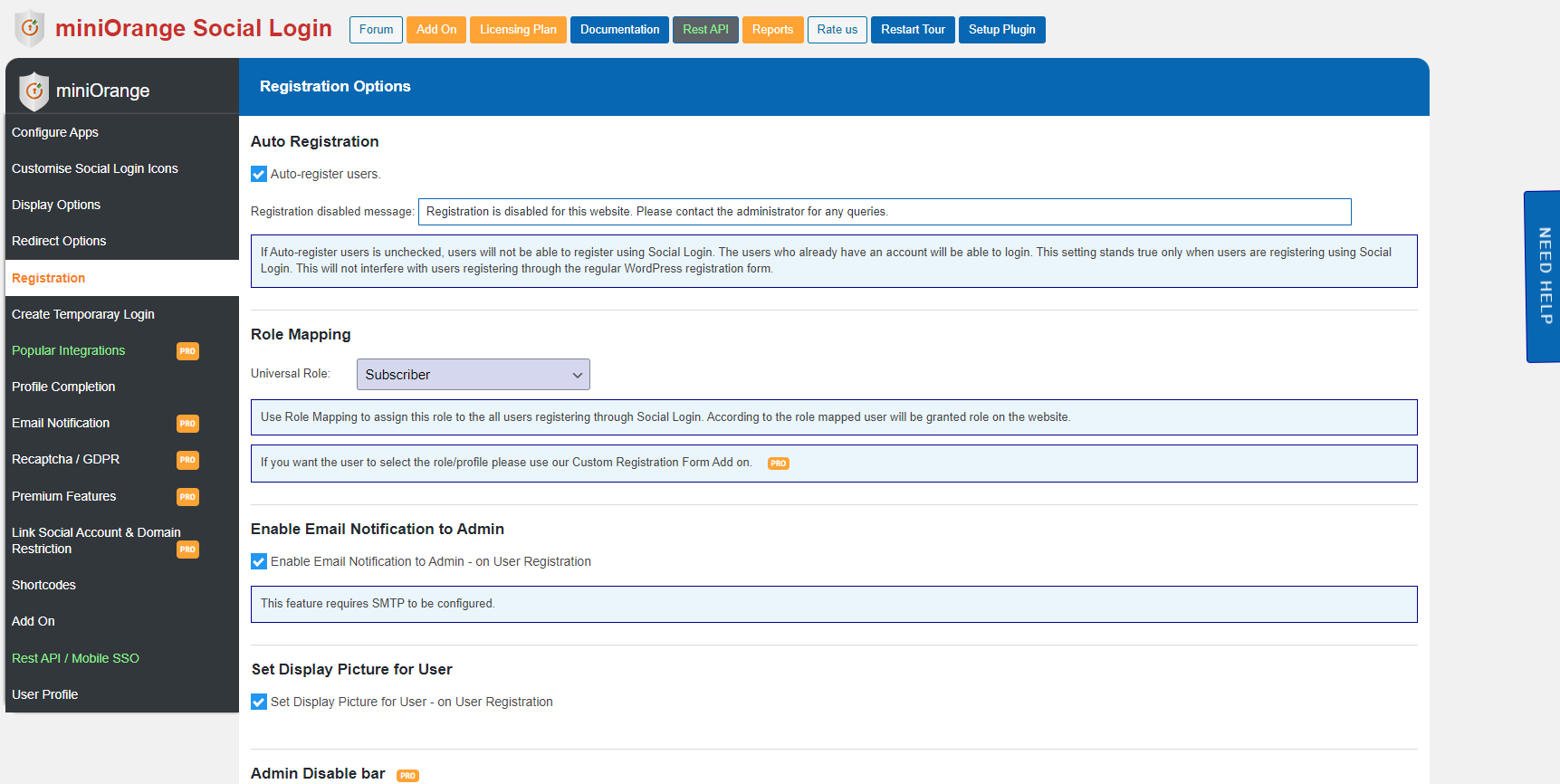This screenshot has height=784, width=1560.
Task: Click PRO badge after Custom Registration Form note
Action: pos(779,464)
